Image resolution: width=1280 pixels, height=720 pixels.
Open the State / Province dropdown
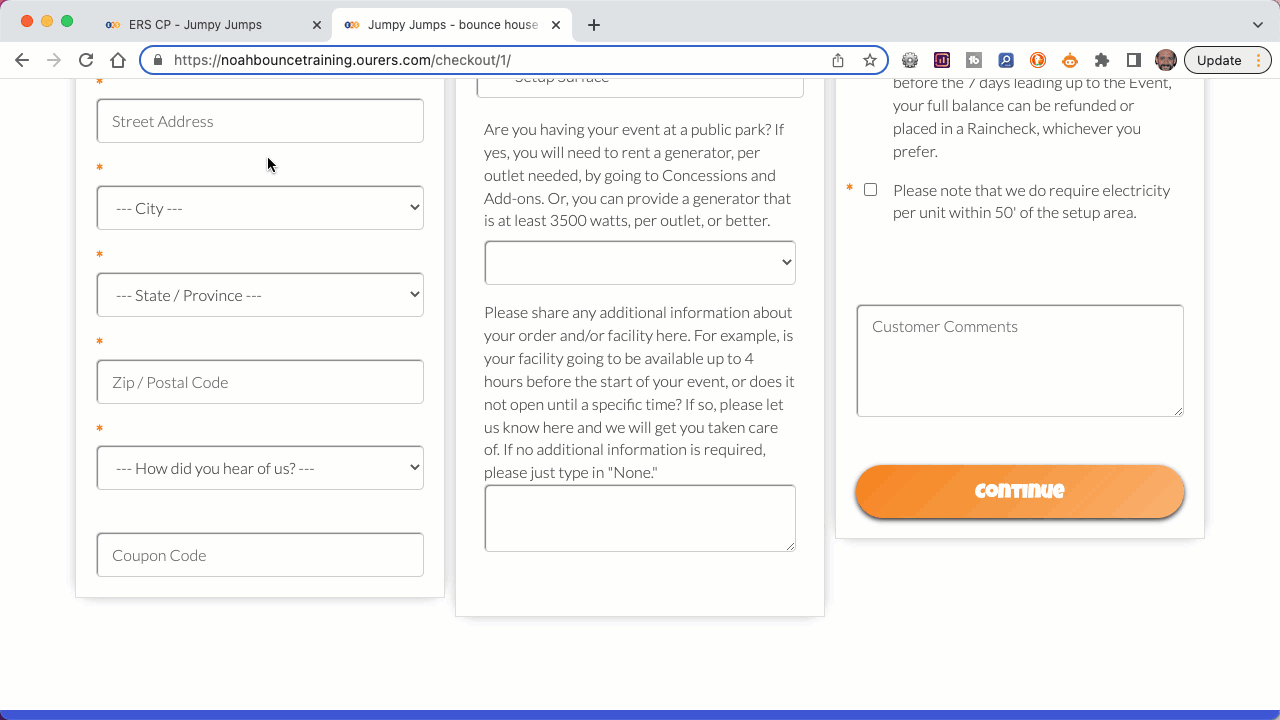point(260,295)
